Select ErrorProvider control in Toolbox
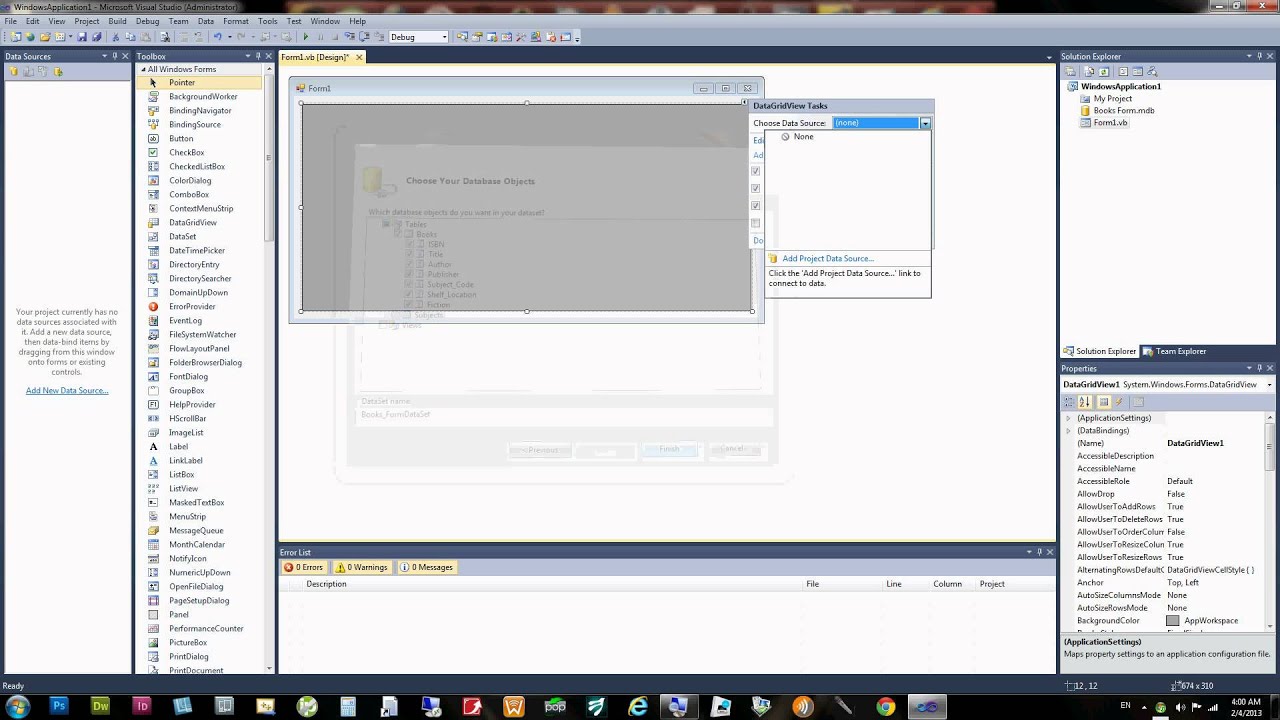Image resolution: width=1280 pixels, height=720 pixels. pos(198,307)
